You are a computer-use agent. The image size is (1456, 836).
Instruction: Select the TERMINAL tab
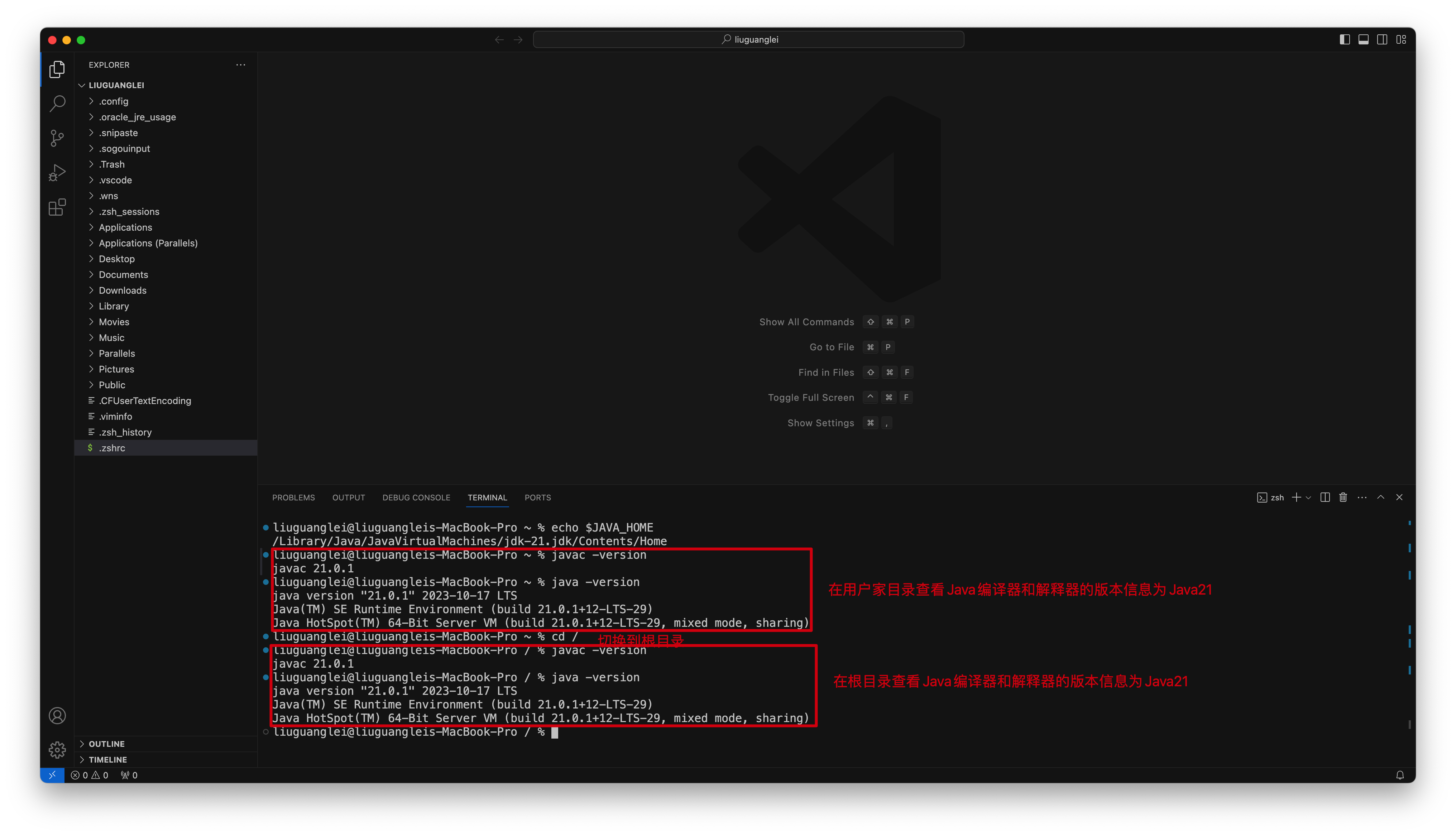pyautogui.click(x=487, y=497)
